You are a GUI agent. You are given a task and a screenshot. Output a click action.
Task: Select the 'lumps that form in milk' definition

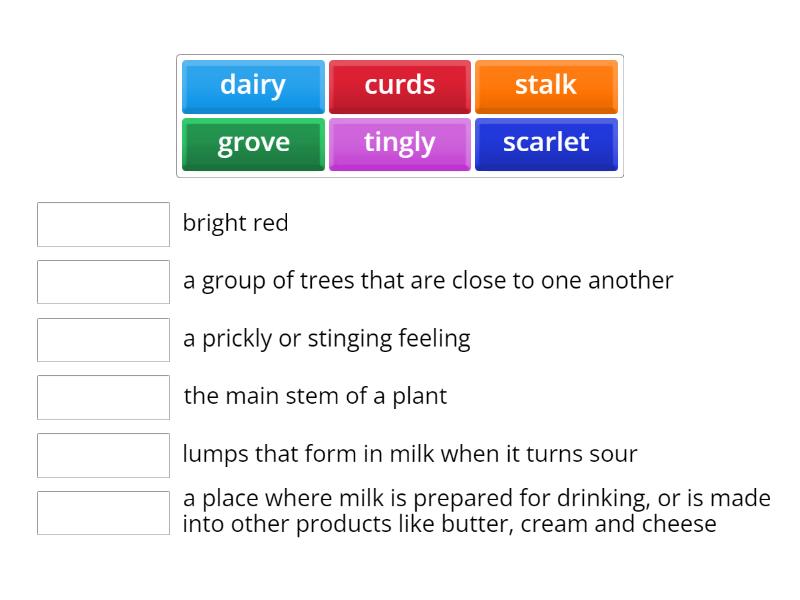point(409,454)
